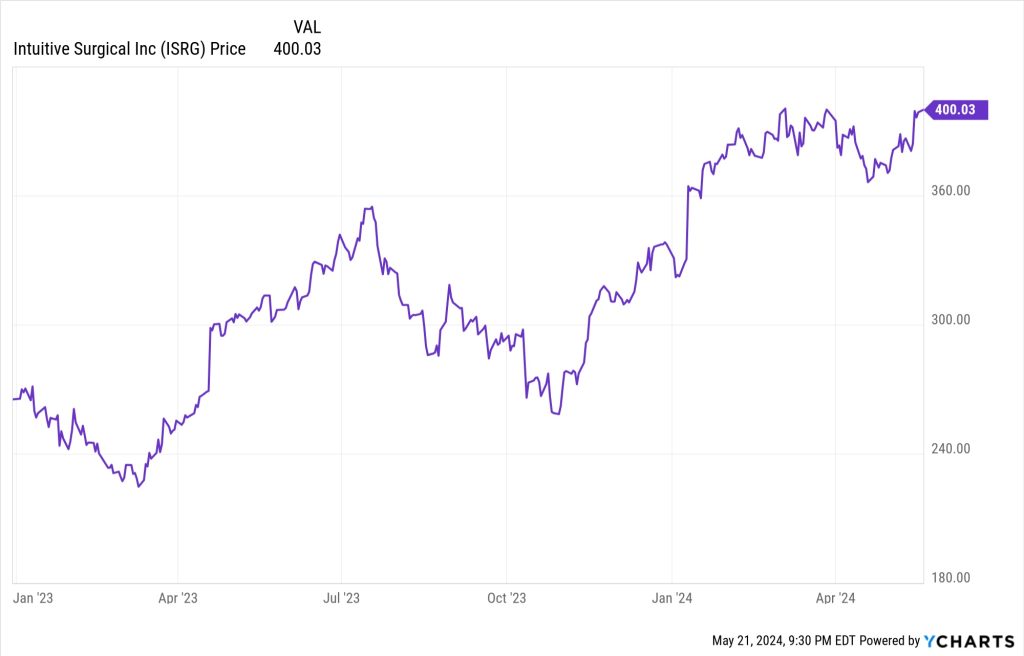The width and height of the screenshot is (1024, 656).
Task: Click the 360.00 y-axis label
Action: [x=949, y=191]
